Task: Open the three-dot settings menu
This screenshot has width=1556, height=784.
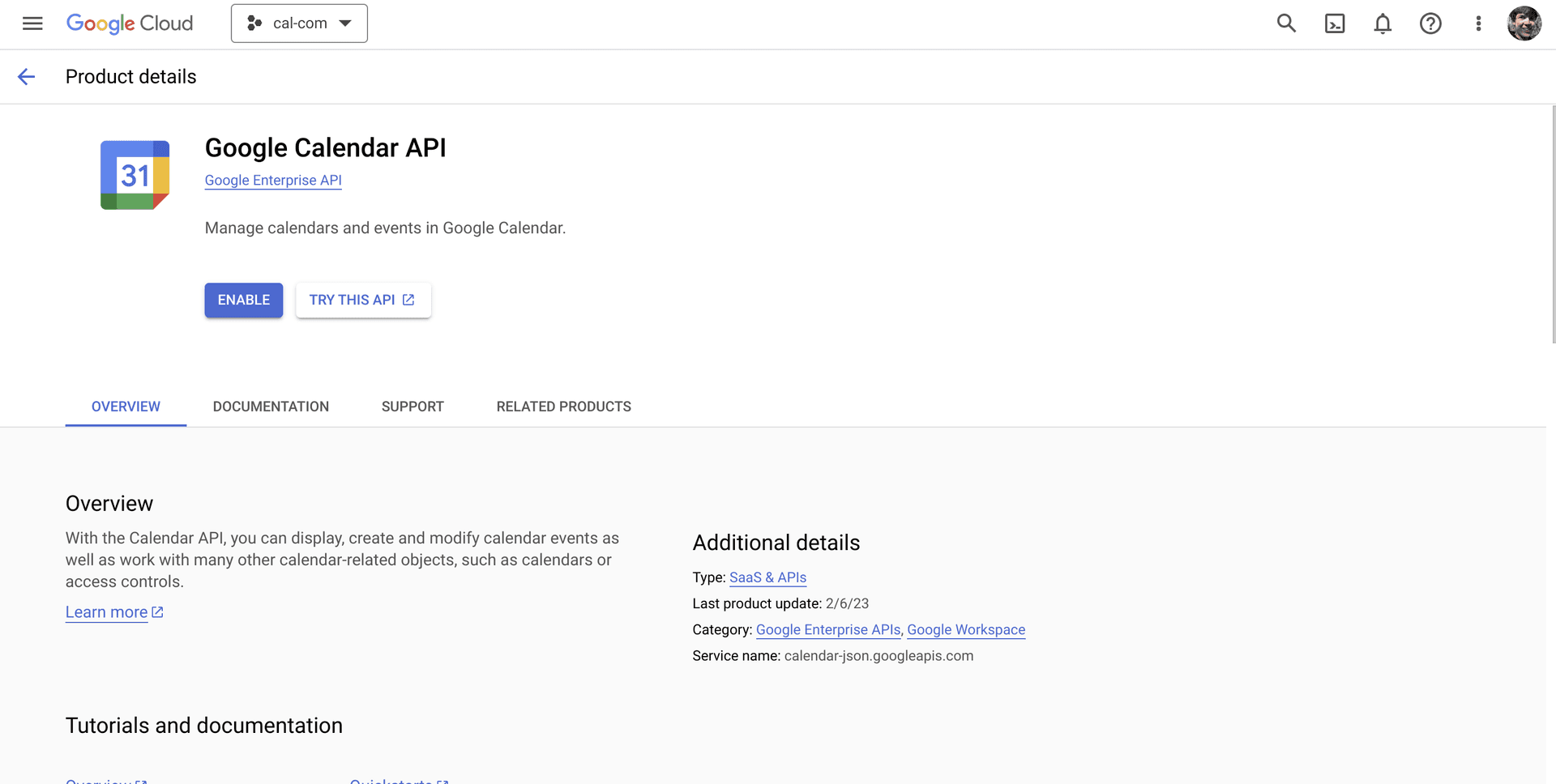Action: click(x=1478, y=23)
